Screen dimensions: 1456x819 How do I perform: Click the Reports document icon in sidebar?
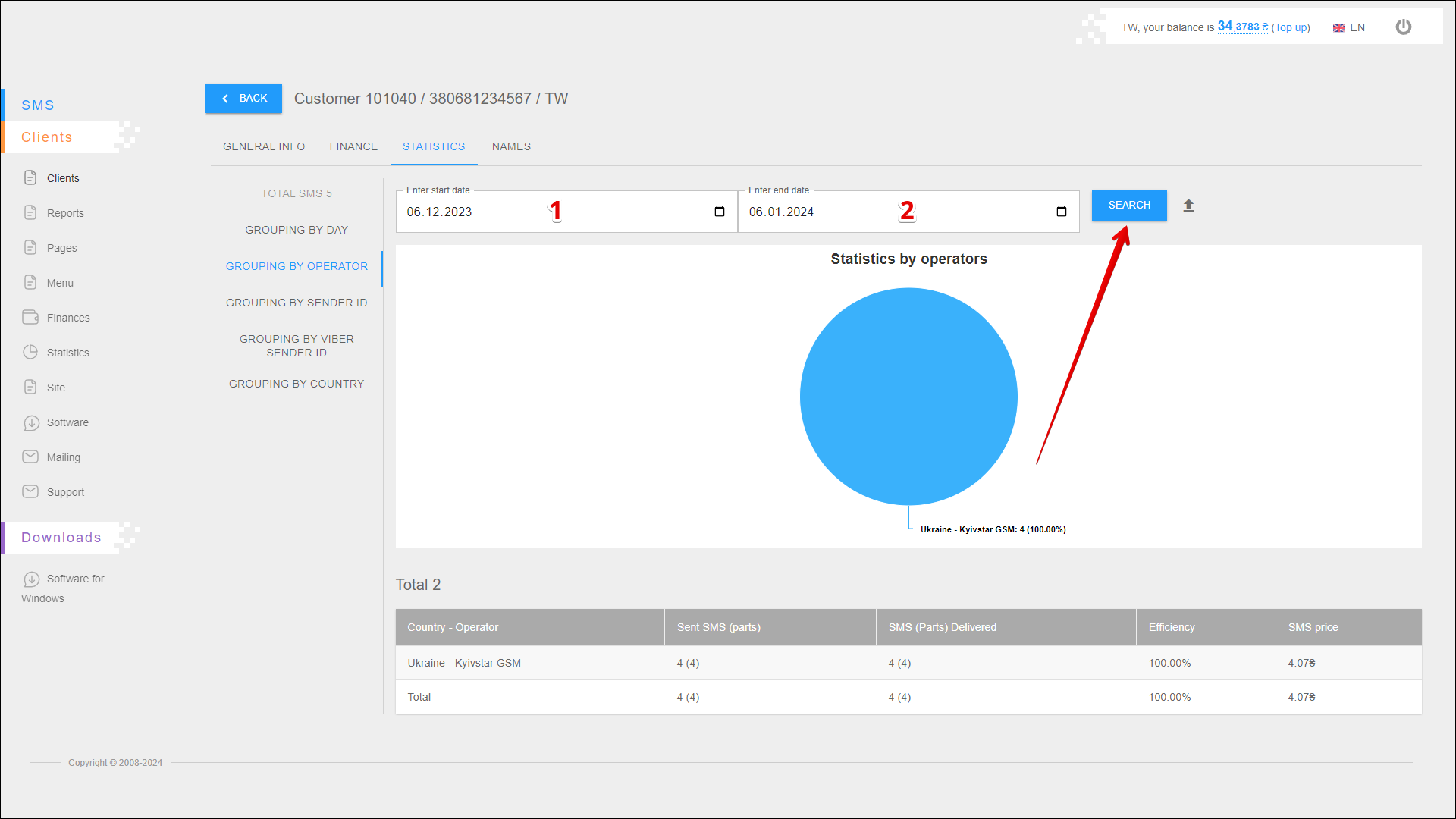point(30,212)
